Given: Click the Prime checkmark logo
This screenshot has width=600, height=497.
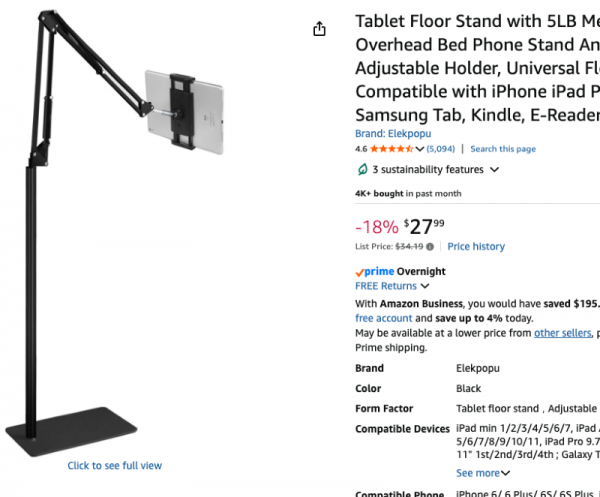Looking at the screenshot, I should pos(360,271).
